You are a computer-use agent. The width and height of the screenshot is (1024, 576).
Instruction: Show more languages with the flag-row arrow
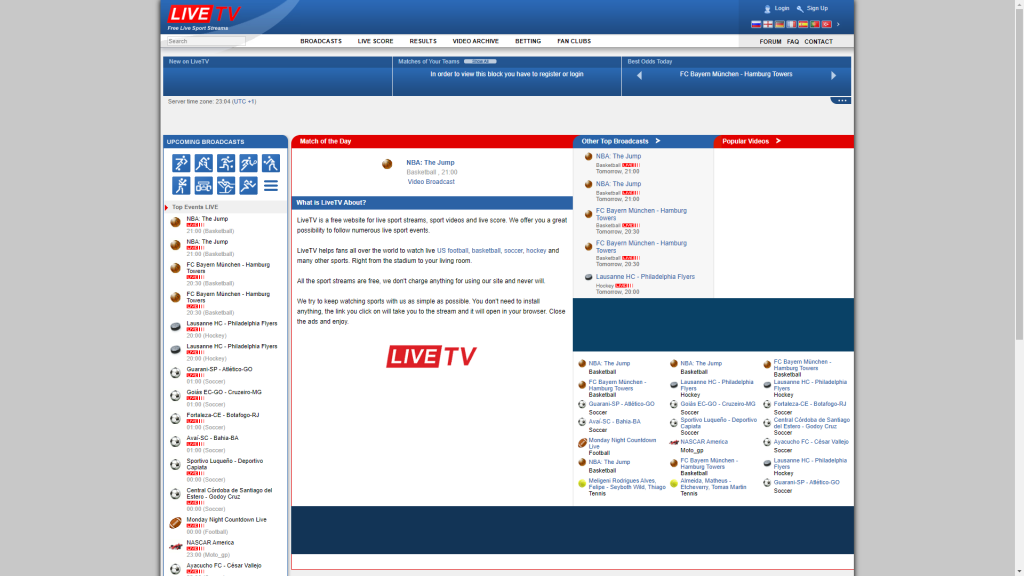point(839,24)
